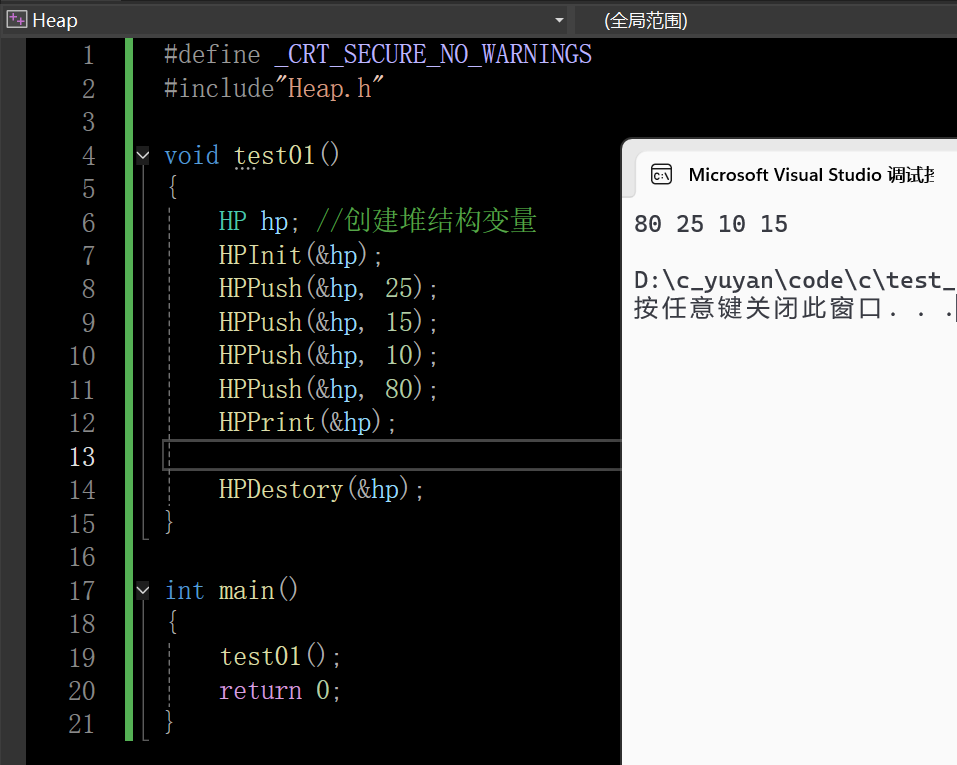Click HPPush(&hp, 15); line

(x=328, y=322)
